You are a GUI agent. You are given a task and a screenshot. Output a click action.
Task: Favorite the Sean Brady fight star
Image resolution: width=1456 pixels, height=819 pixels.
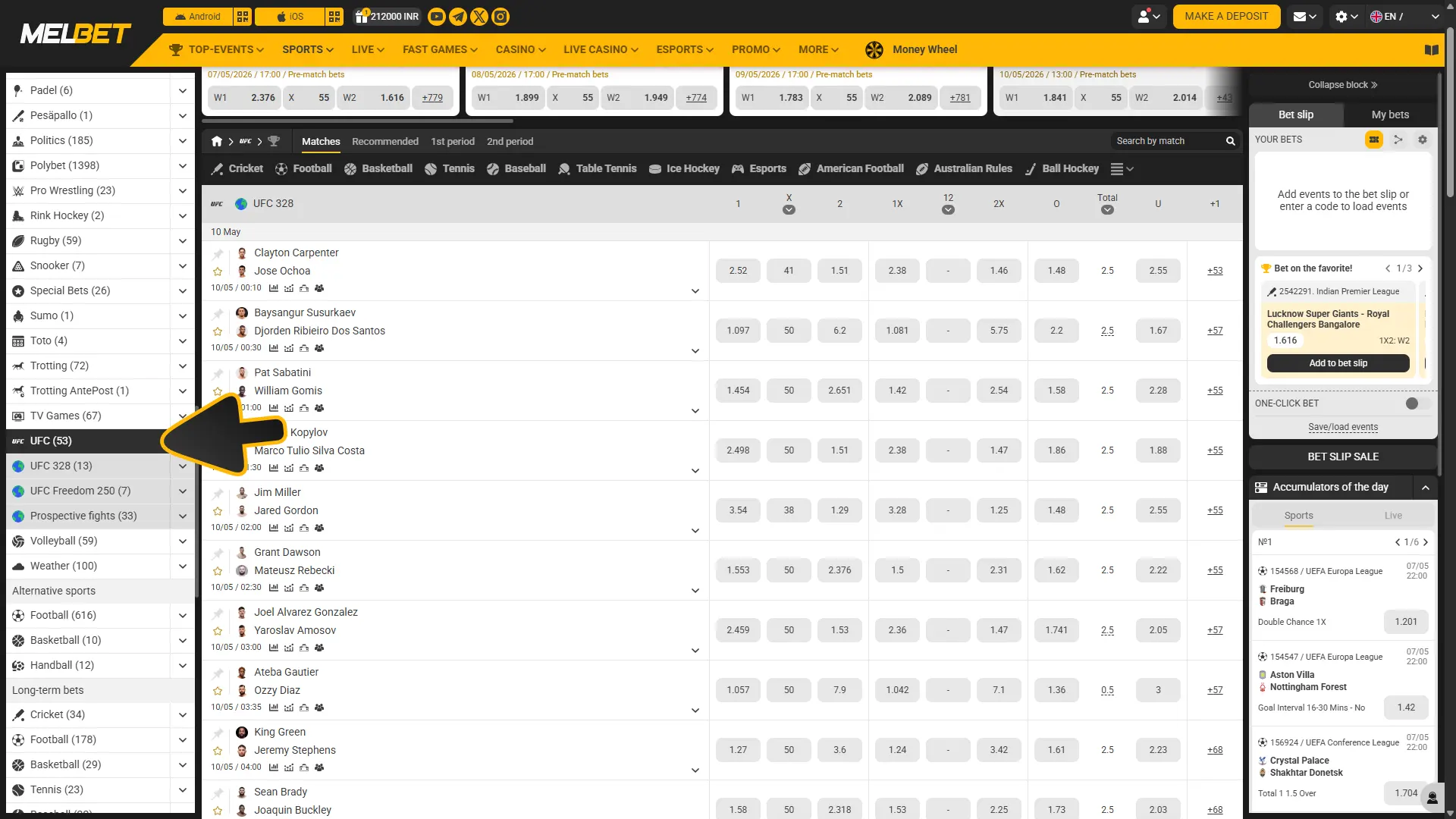pos(218,811)
